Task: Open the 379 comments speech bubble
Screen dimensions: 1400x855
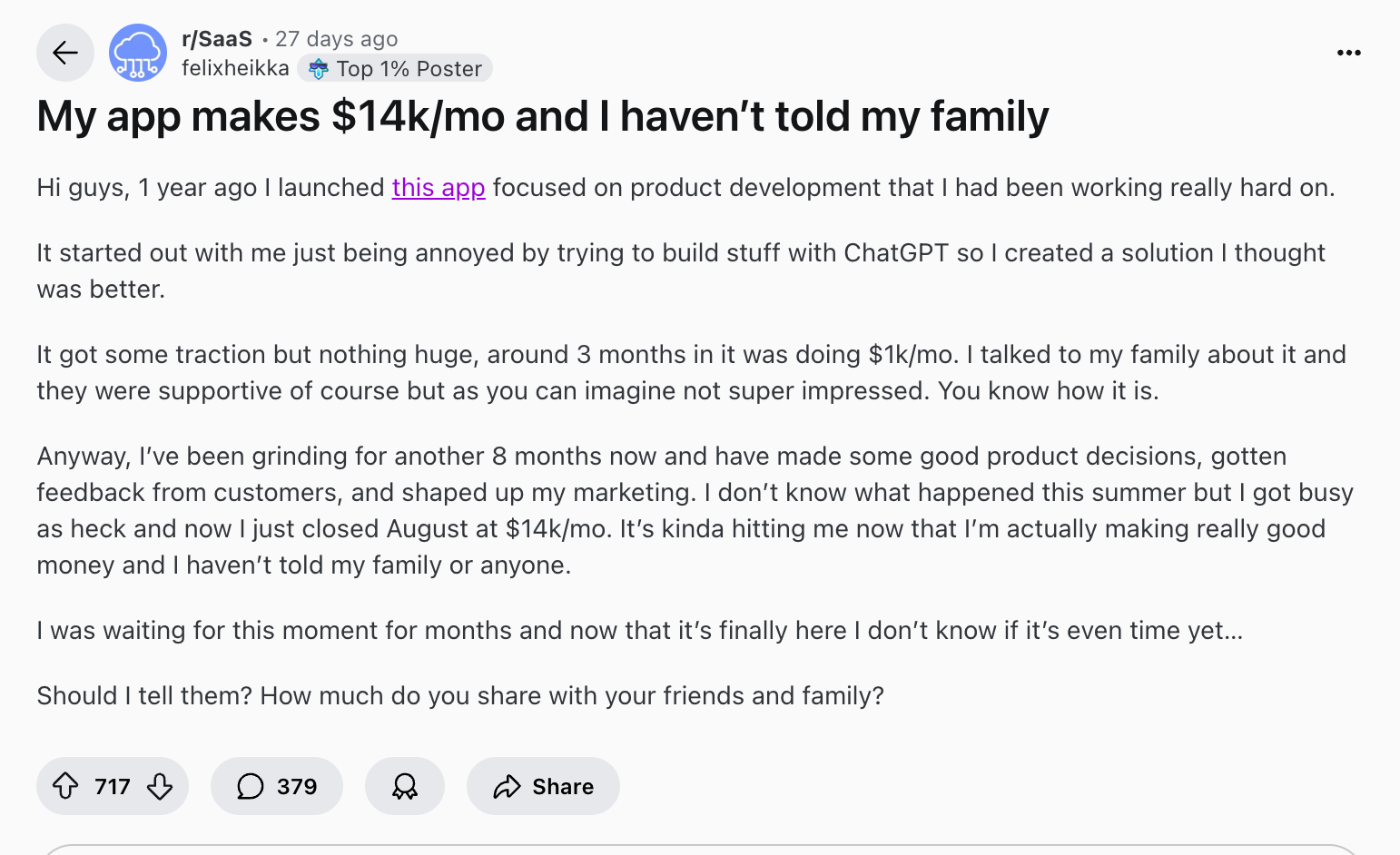Action: tap(277, 786)
